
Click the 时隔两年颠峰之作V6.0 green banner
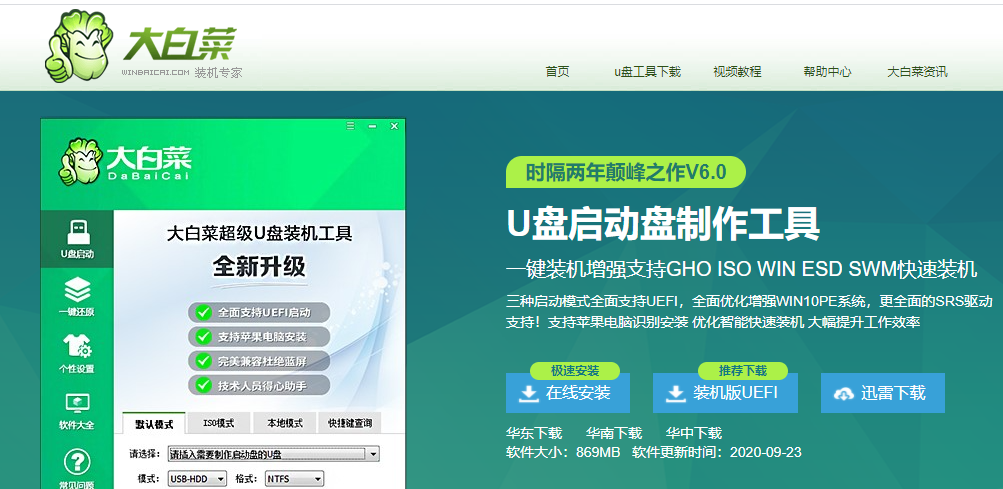(625, 171)
